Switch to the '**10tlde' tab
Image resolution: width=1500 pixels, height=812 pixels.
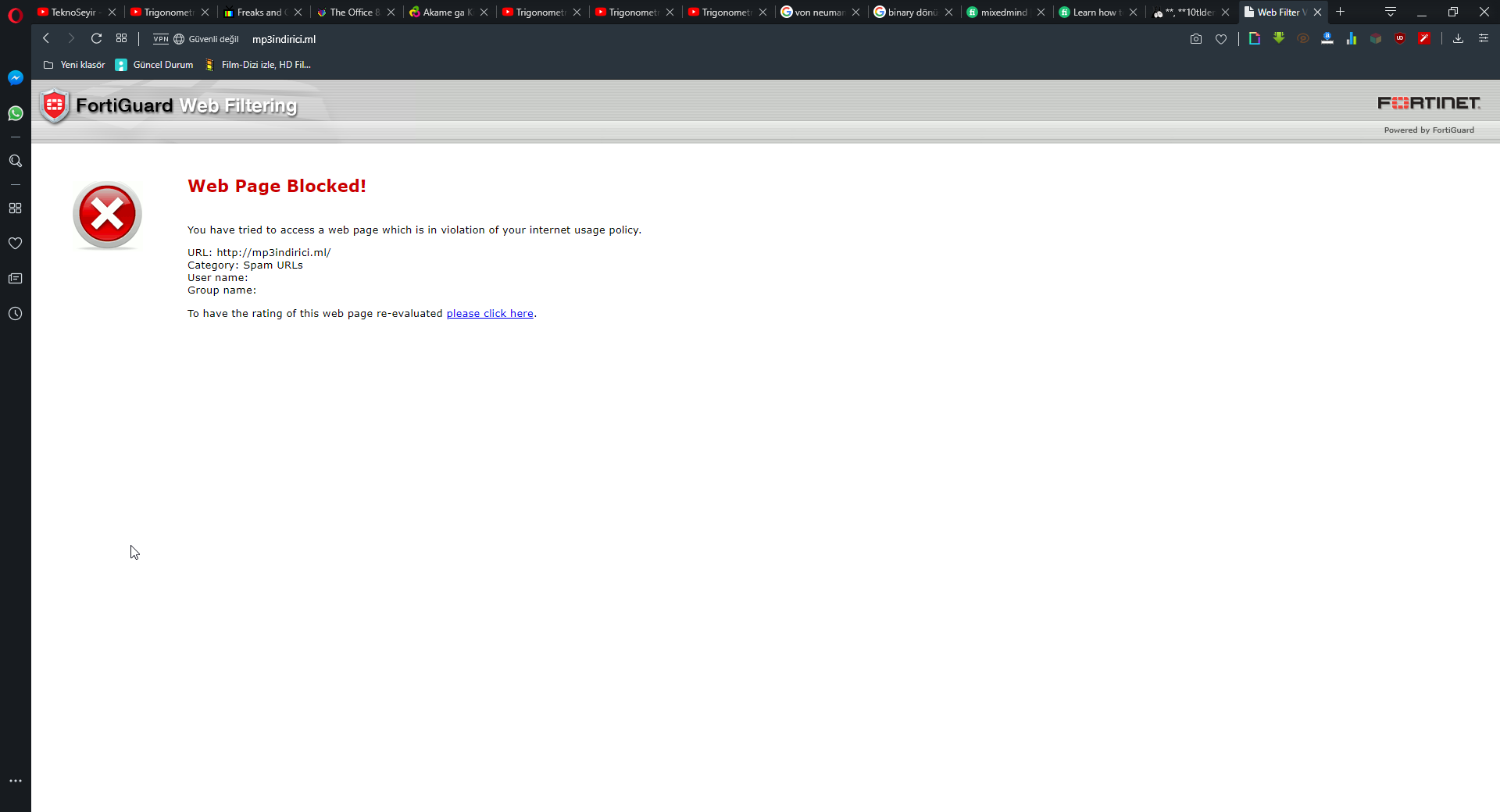(x=1184, y=12)
